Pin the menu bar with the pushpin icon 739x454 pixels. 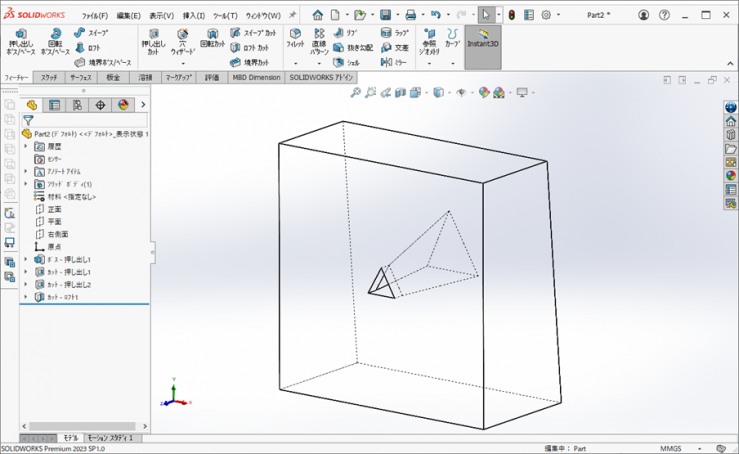pyautogui.click(x=292, y=16)
